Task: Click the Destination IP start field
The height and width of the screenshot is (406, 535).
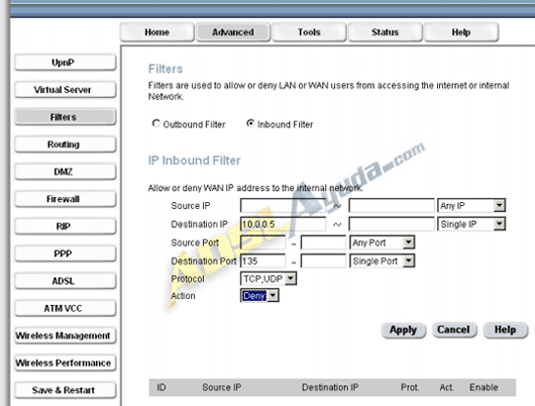Action: point(283,224)
